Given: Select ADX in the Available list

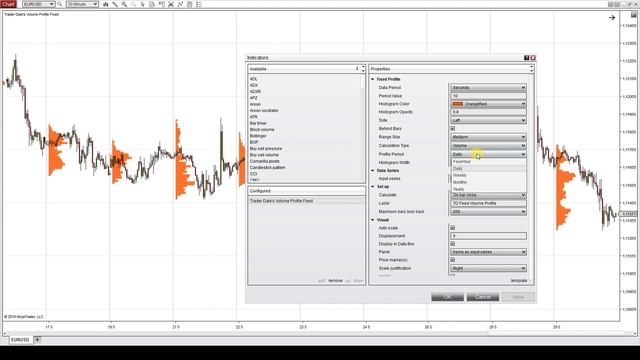Looking at the screenshot, I should (x=254, y=85).
